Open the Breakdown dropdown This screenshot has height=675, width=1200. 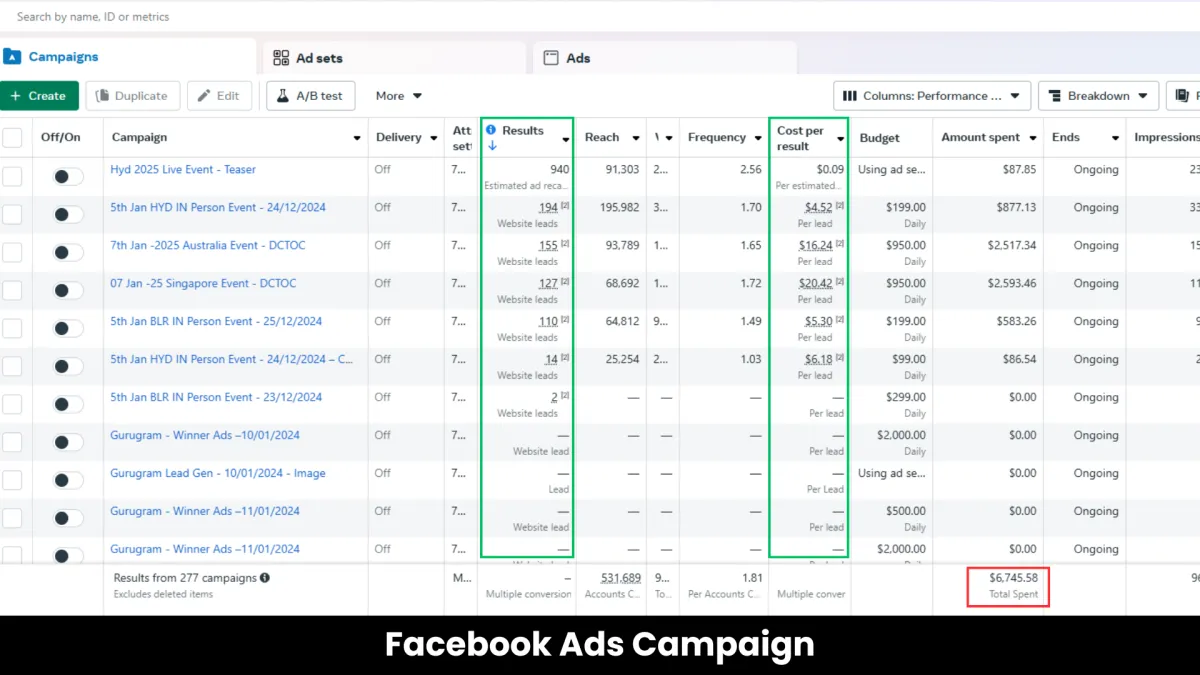click(1098, 96)
